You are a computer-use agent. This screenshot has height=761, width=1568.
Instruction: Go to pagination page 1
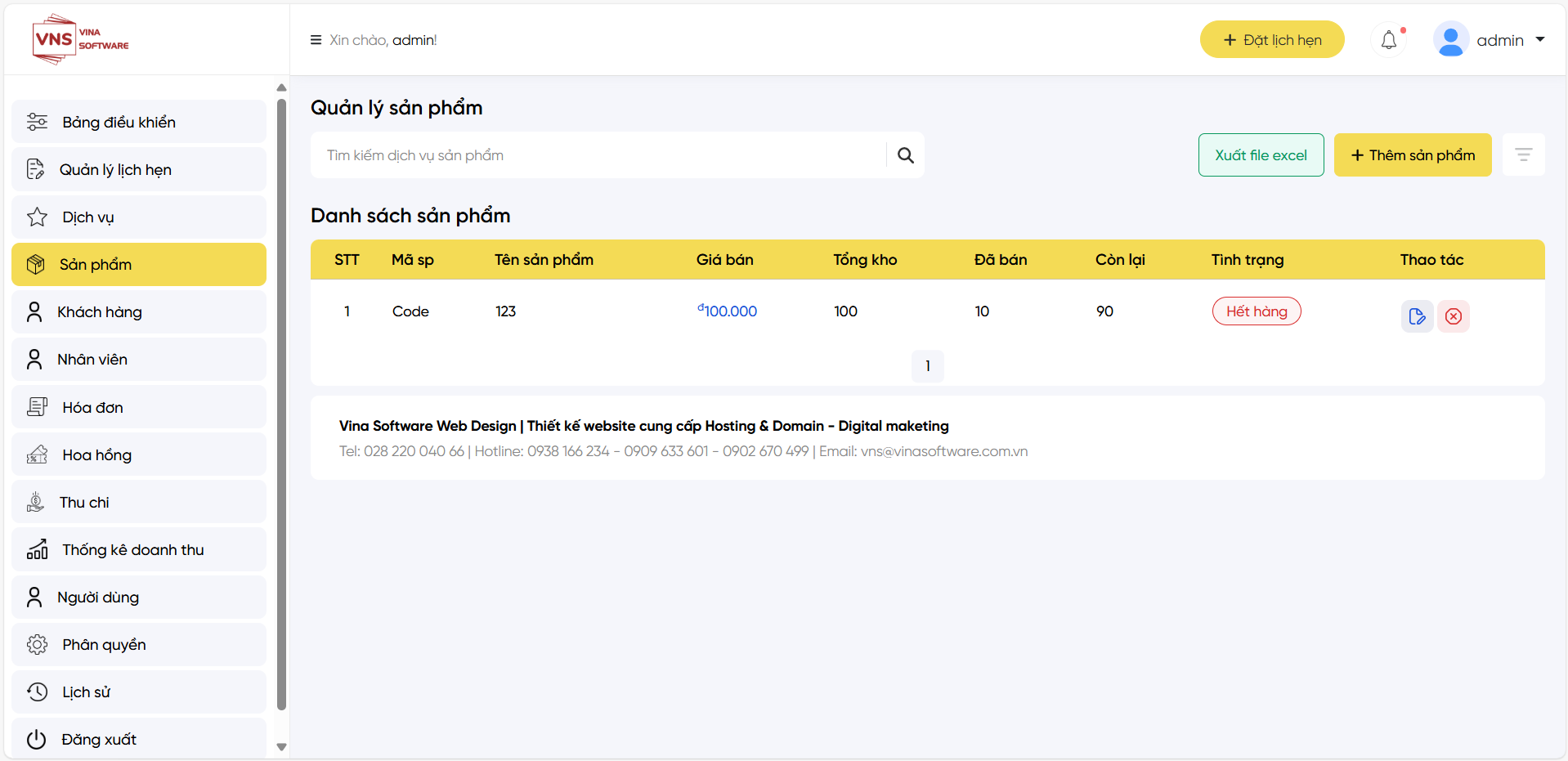point(928,366)
